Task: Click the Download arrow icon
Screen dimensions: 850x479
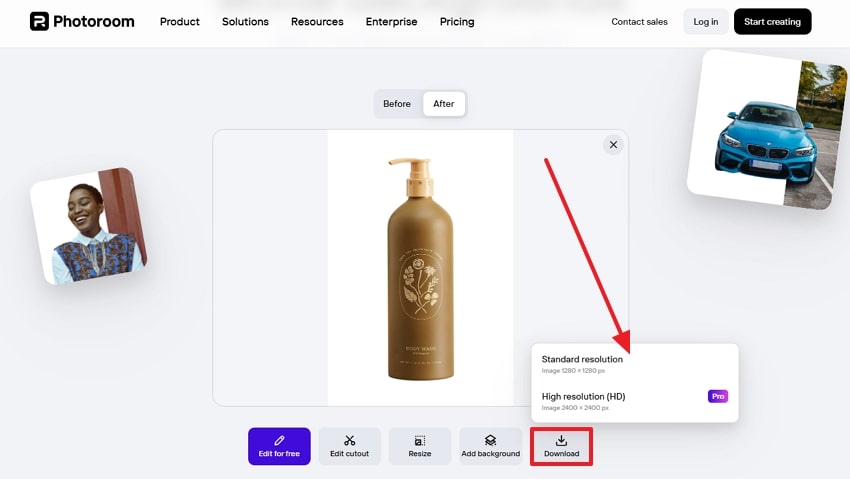Action: (x=561, y=440)
